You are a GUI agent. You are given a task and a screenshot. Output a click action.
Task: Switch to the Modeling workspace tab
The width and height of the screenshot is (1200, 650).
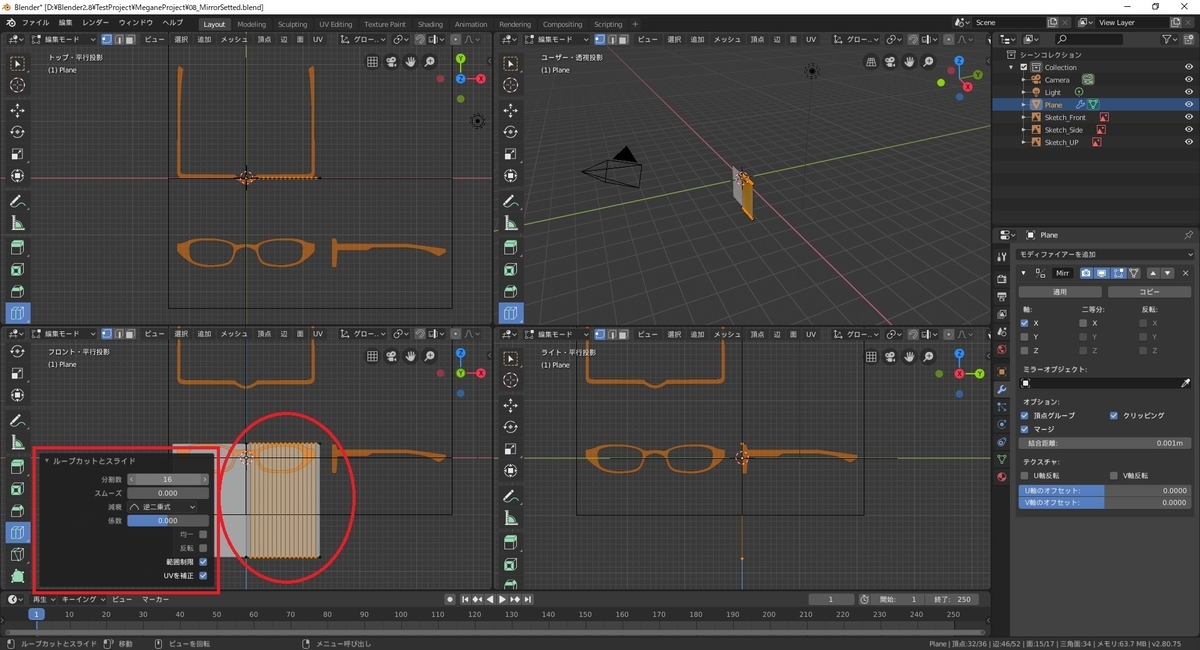(252, 24)
